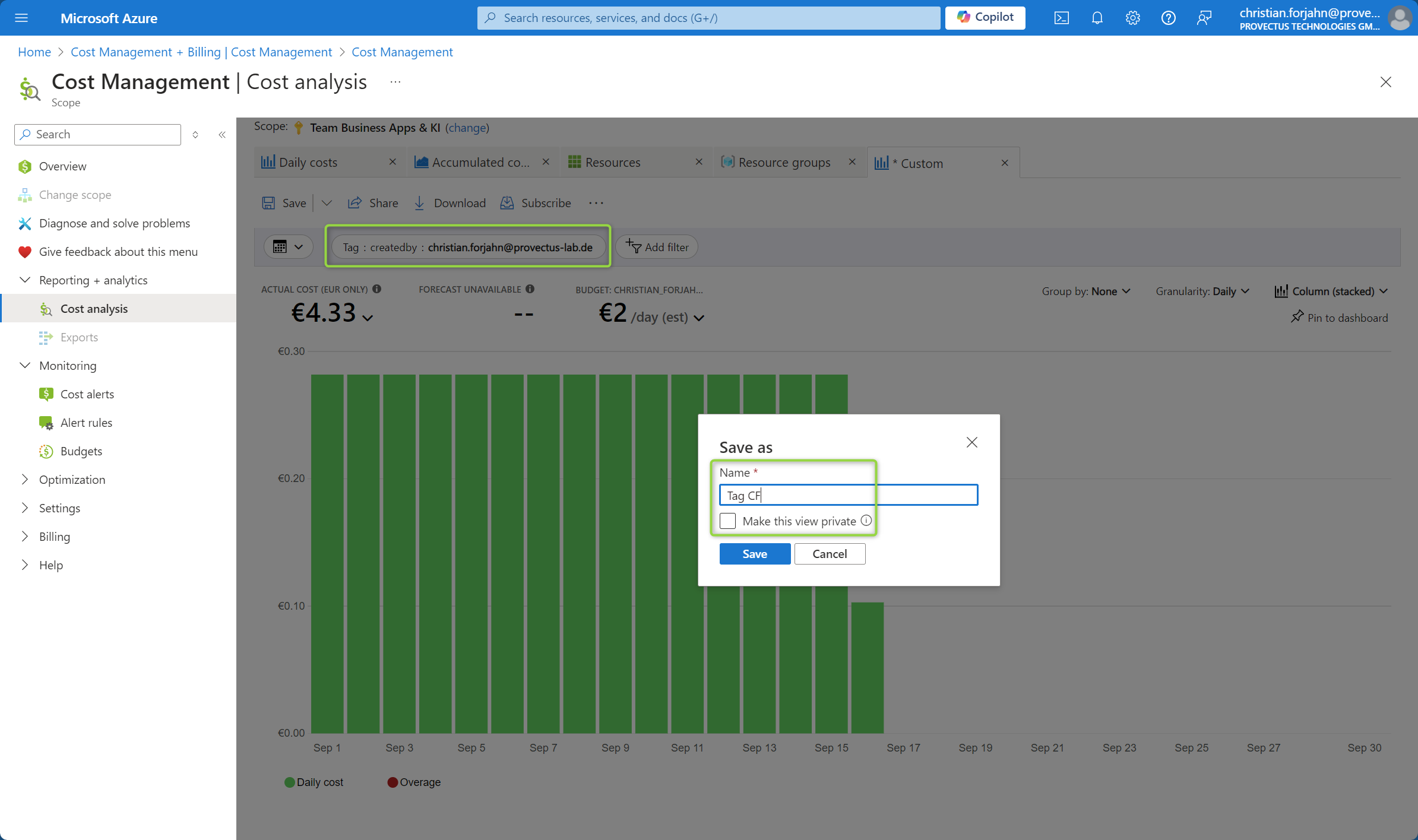Toggle Make this view private checkbox

727,520
